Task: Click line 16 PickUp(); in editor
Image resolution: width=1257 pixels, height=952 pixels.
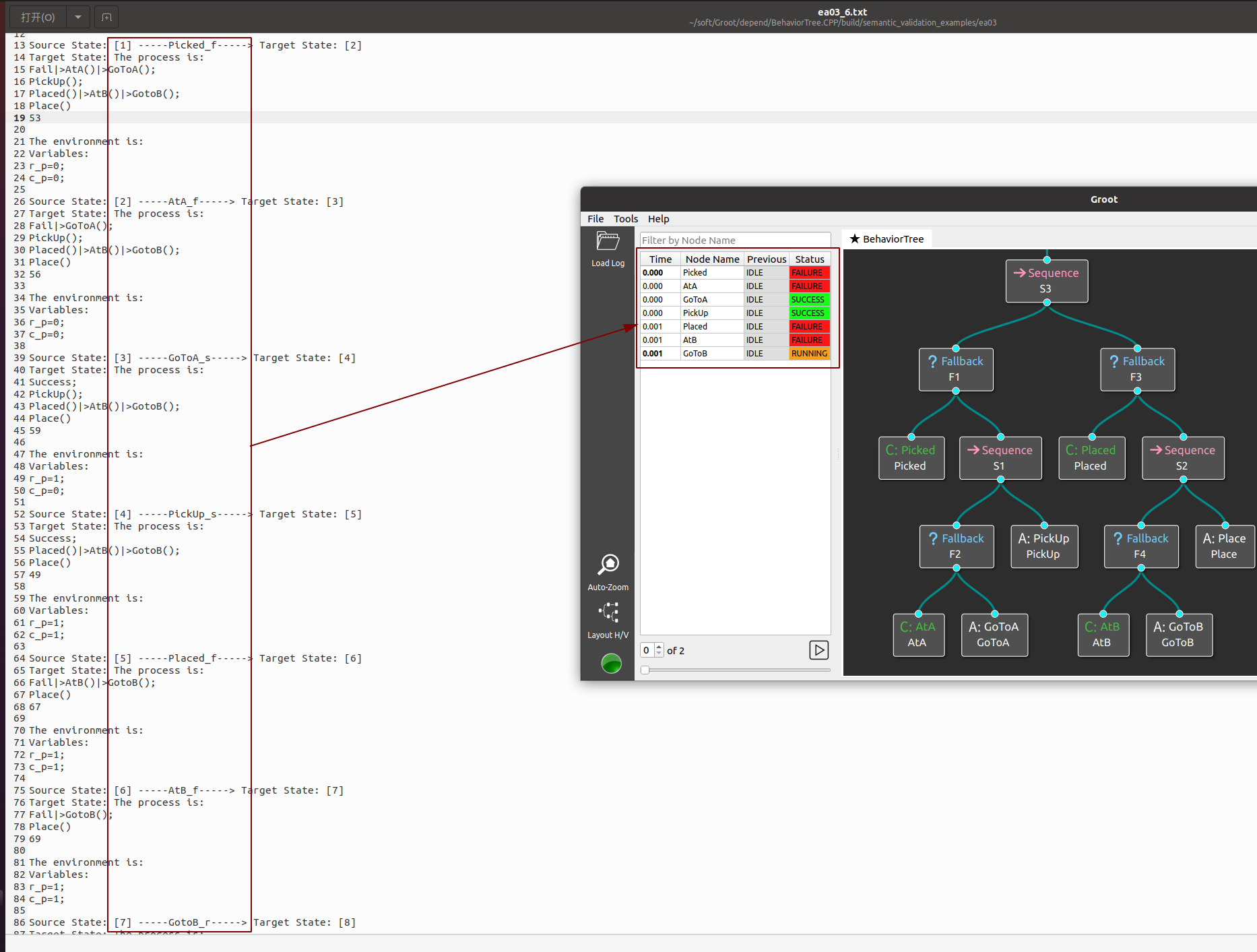Action: click(56, 82)
